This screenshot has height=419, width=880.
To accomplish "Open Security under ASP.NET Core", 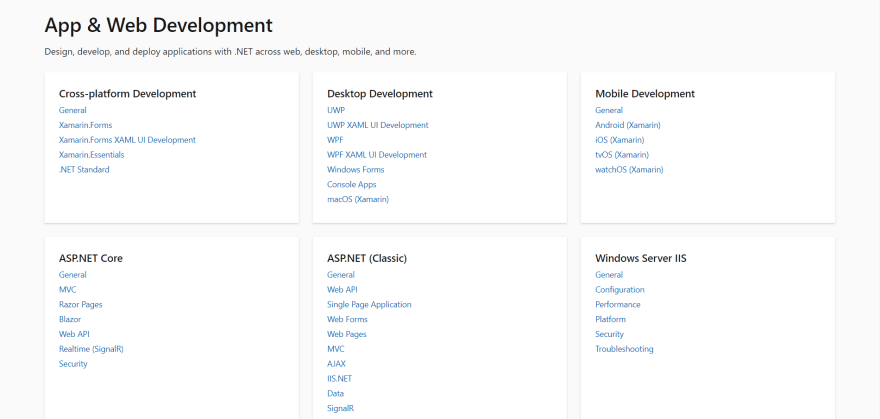I will pyautogui.click(x=73, y=364).
